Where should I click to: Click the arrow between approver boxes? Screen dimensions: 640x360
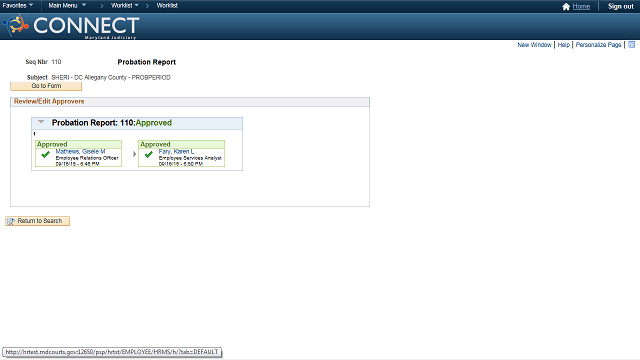click(x=134, y=154)
